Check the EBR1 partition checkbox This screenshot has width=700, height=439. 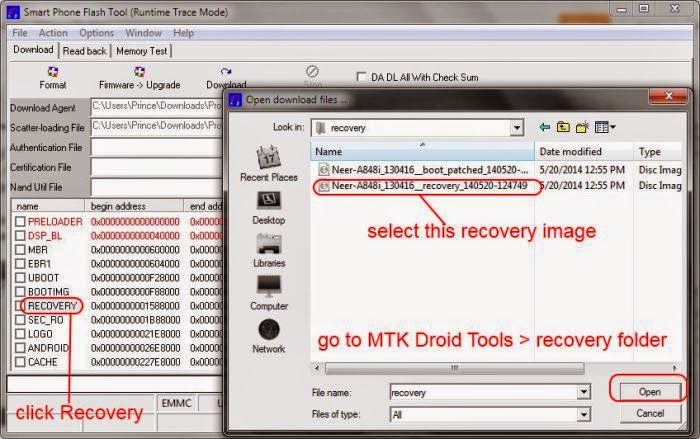pyautogui.click(x=20, y=263)
